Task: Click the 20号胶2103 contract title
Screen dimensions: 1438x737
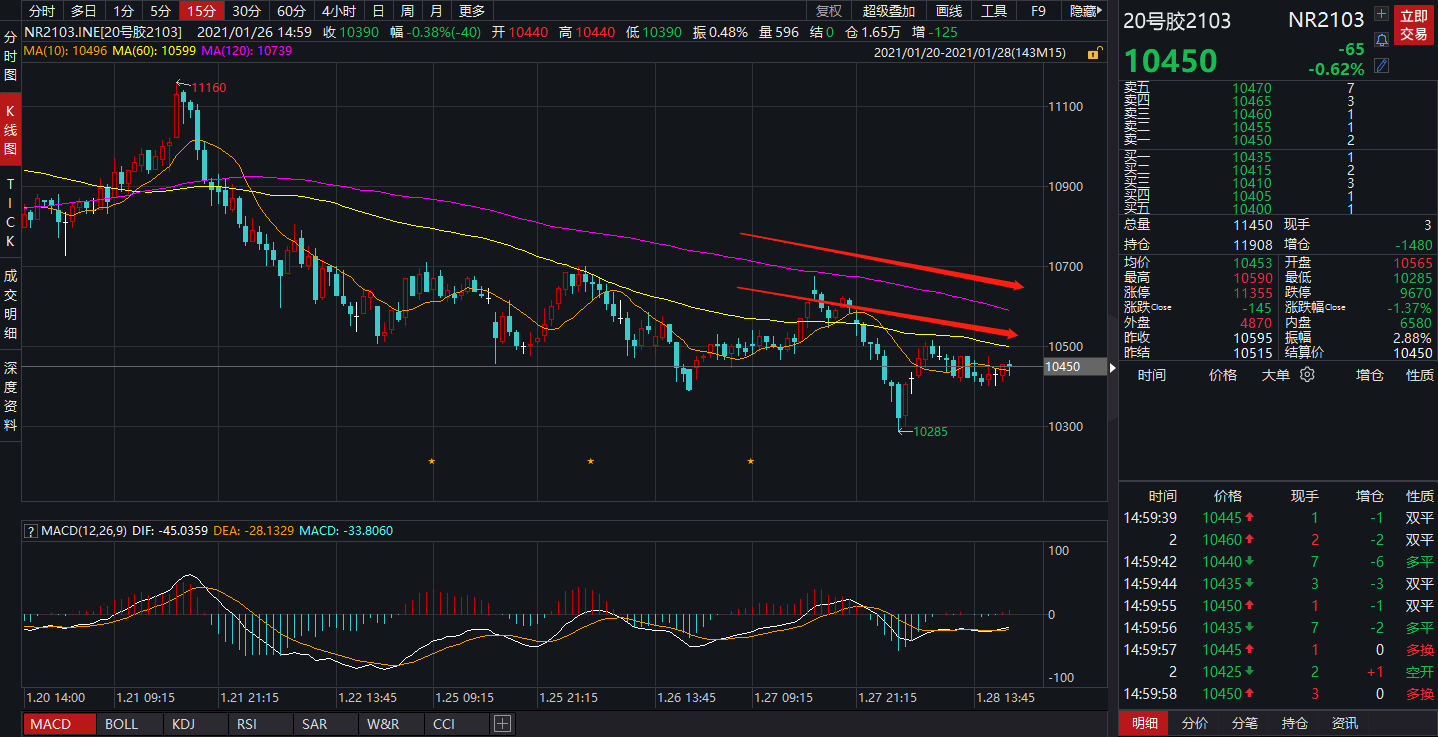Action: [1178, 21]
